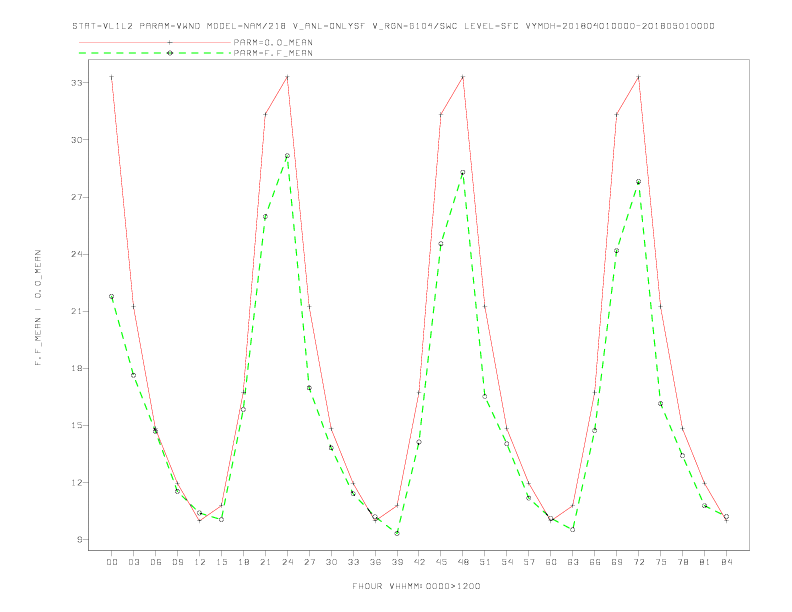This screenshot has height=612, width=792.
Task: Click y-axis tick label 9
Action: 79,539
